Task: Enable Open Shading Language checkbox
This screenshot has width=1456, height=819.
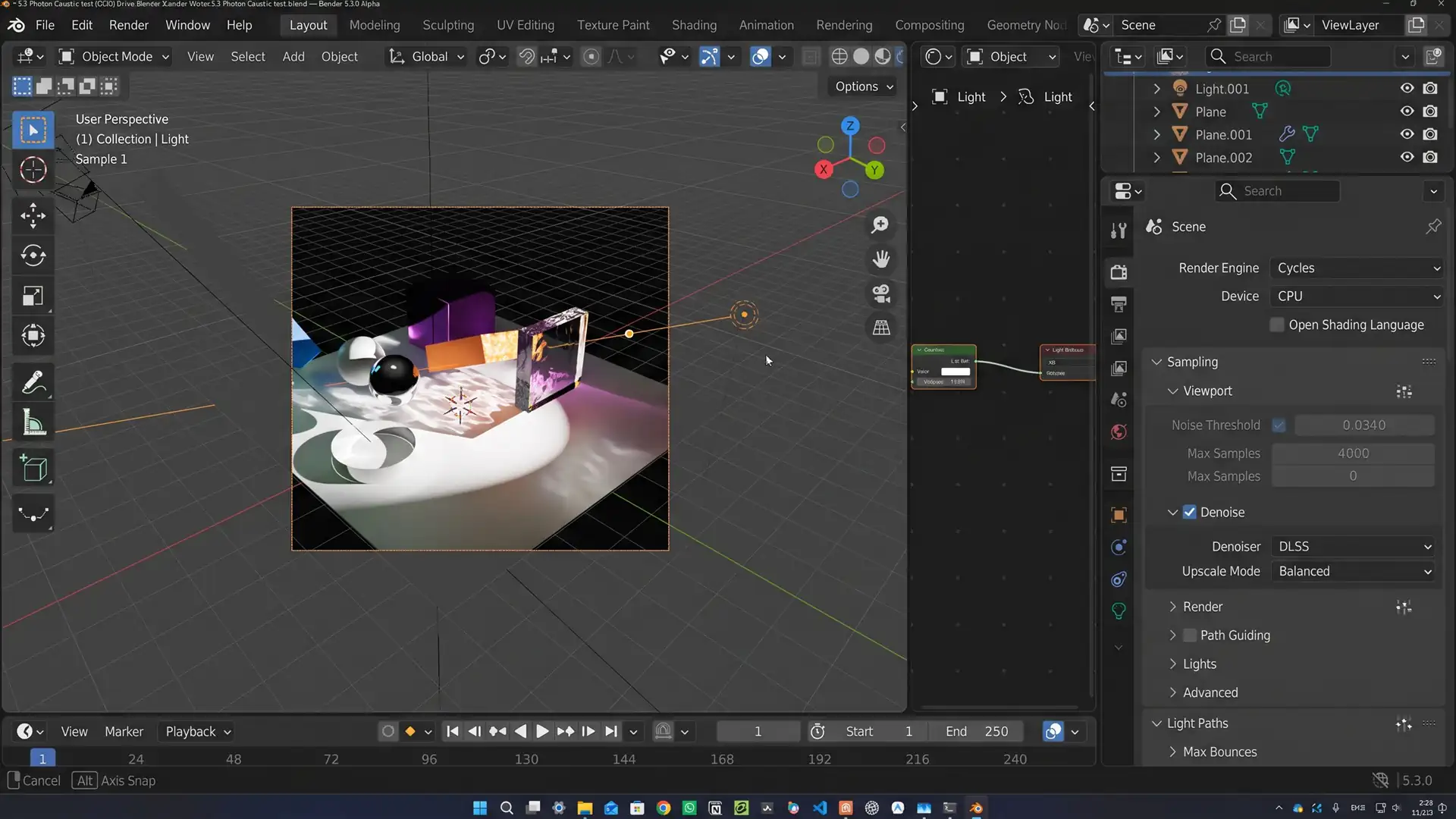Action: pyautogui.click(x=1277, y=325)
